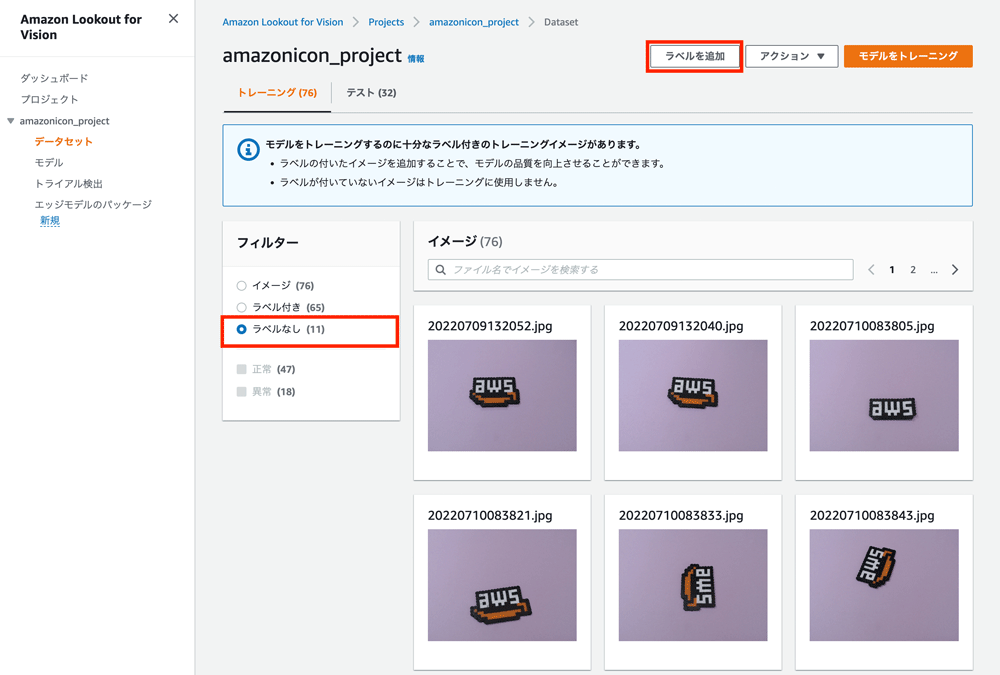Check the 正常 (47) checkbox

pyautogui.click(x=241, y=370)
